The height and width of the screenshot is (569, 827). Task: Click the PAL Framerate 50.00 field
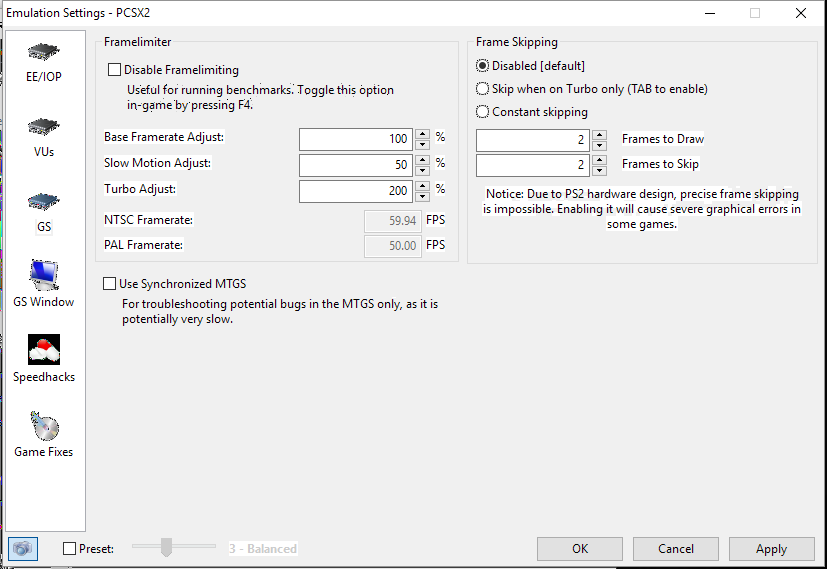[x=393, y=246]
